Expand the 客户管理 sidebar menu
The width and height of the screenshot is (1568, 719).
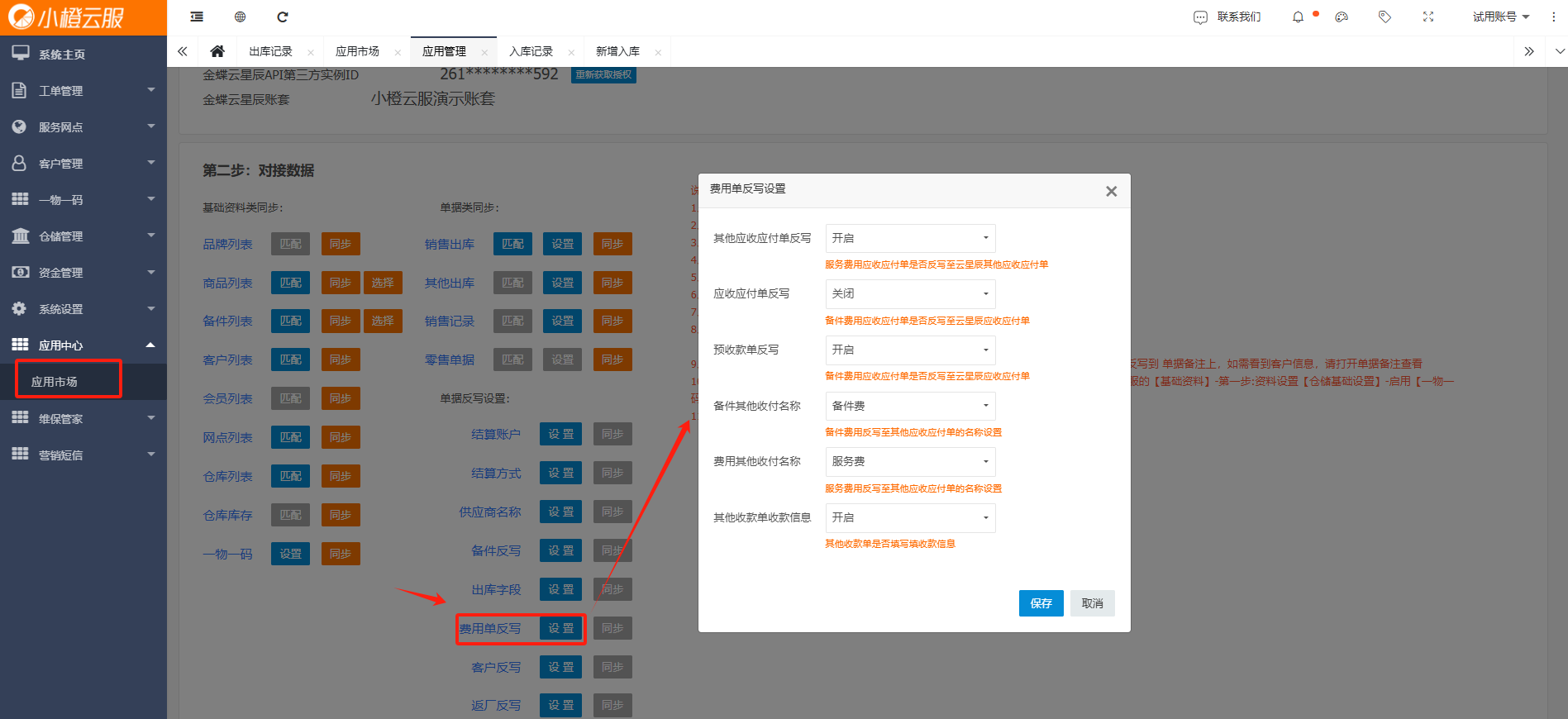pos(83,163)
